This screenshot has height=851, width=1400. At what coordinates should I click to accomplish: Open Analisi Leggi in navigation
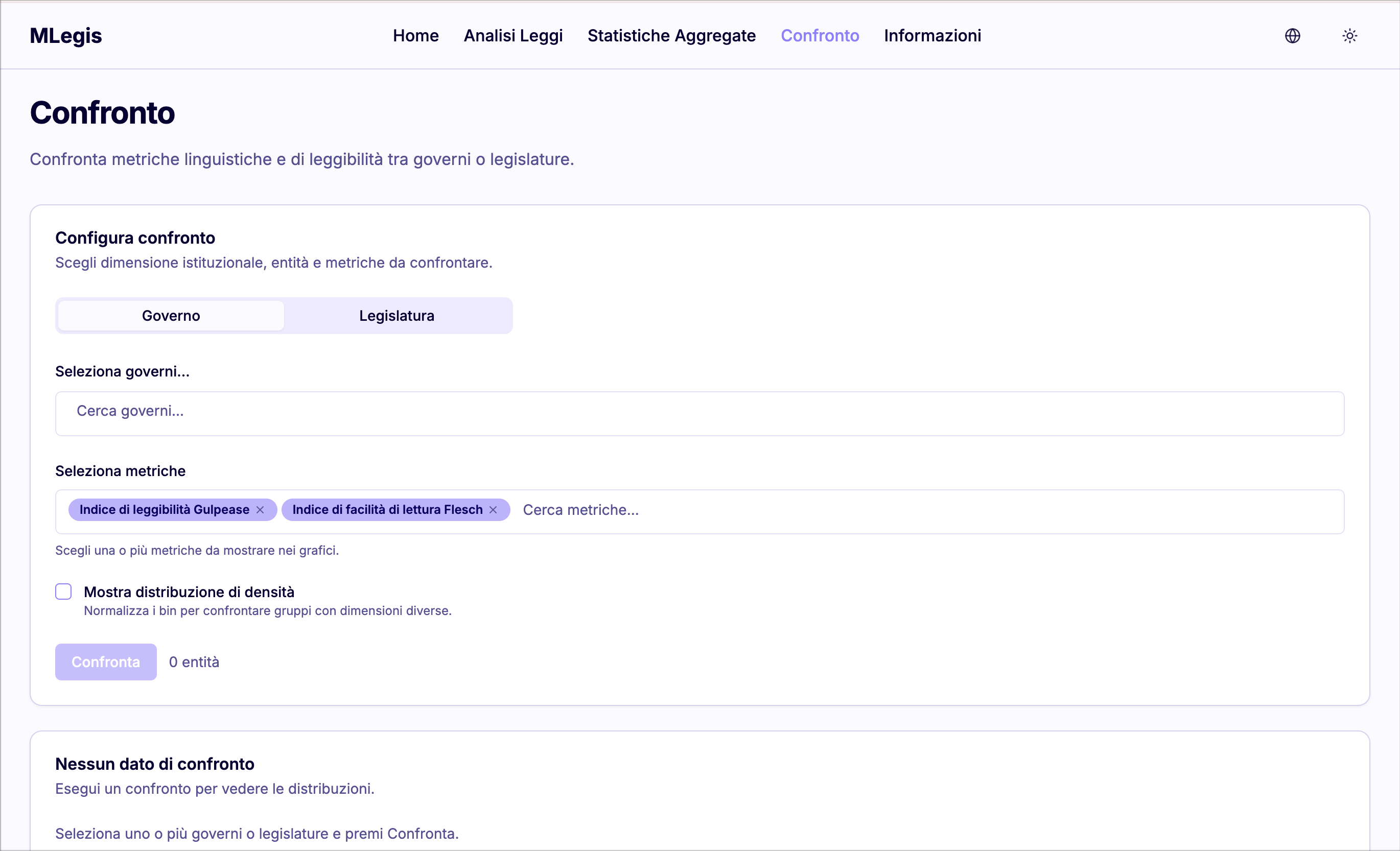pyautogui.click(x=512, y=36)
